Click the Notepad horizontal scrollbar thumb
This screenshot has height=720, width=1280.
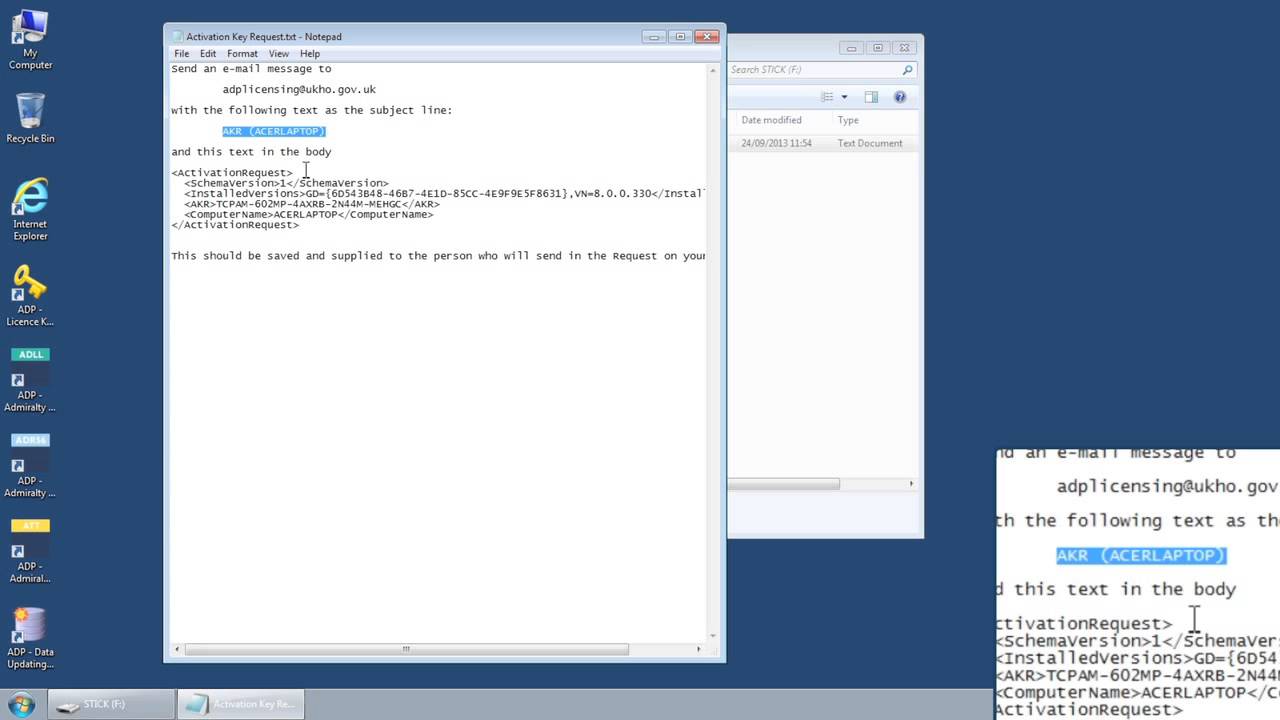click(407, 649)
